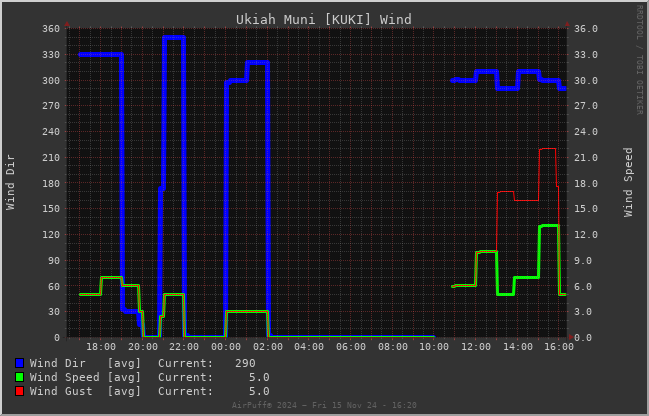Click the Wind Gust current value 5.0
This screenshot has width=649, height=416.
pos(259,391)
